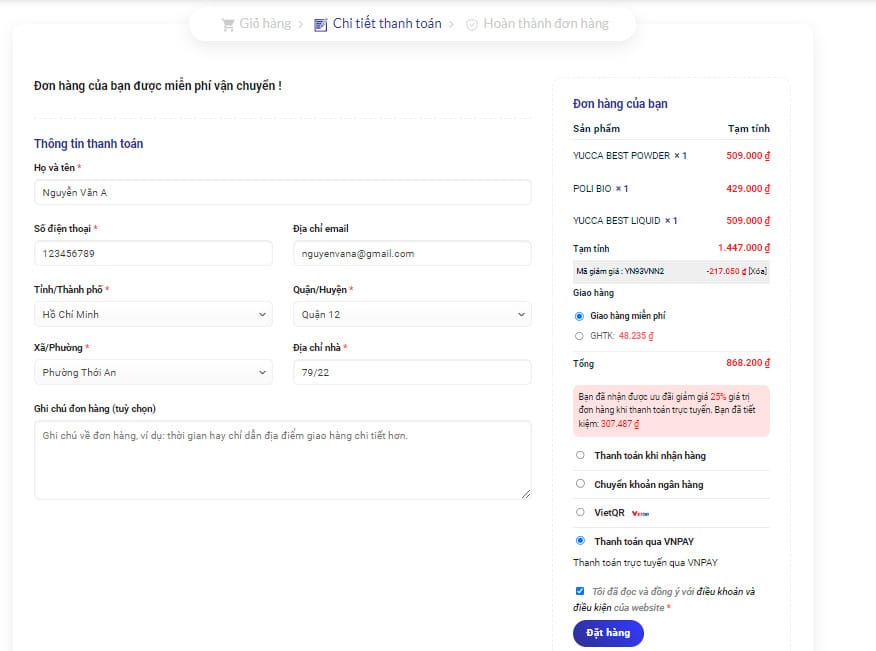The image size is (876, 651).
Task: Go to Giỏ hàng breadcrumb step
Action: click(264, 24)
